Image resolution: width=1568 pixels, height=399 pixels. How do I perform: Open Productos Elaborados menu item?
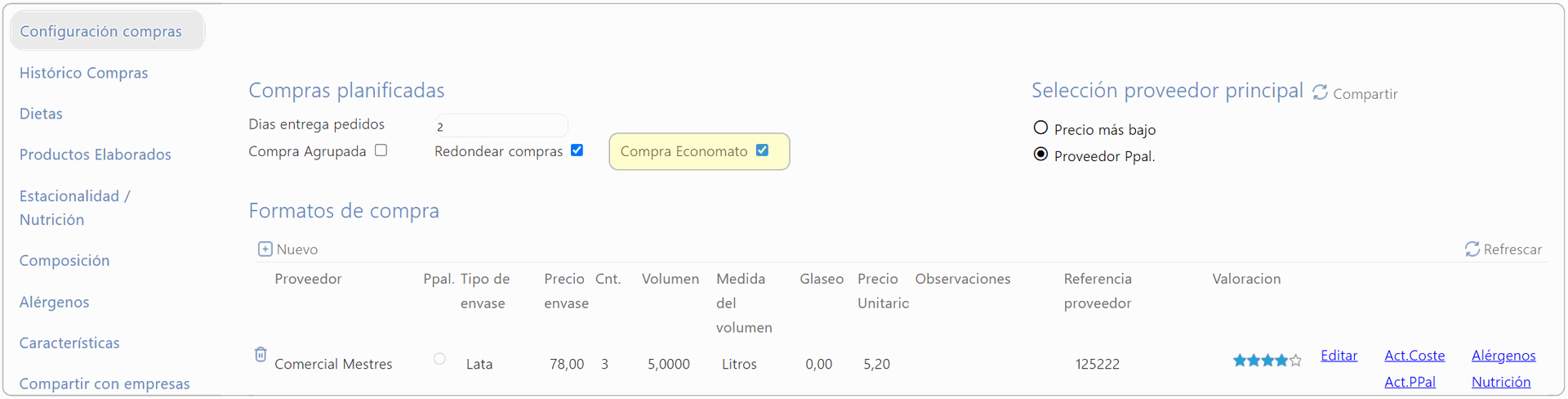tap(96, 155)
